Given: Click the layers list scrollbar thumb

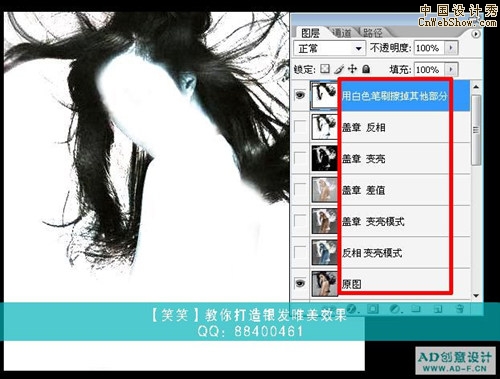Looking at the screenshot, I should tap(476, 130).
